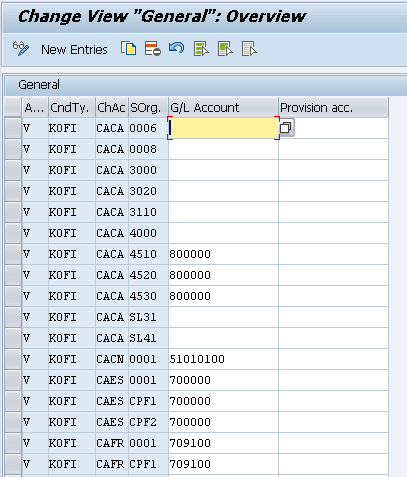This screenshot has width=407, height=477.
Task: Click the Select All icon
Action: pos(201,49)
